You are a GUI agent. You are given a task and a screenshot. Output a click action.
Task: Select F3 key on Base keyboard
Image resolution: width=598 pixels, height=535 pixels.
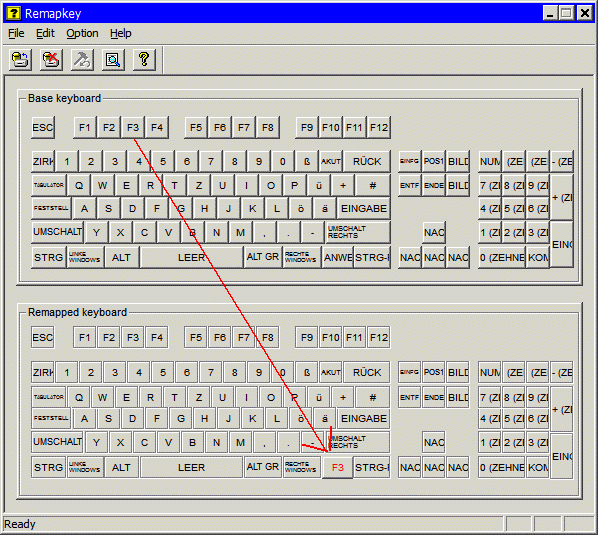coord(133,127)
